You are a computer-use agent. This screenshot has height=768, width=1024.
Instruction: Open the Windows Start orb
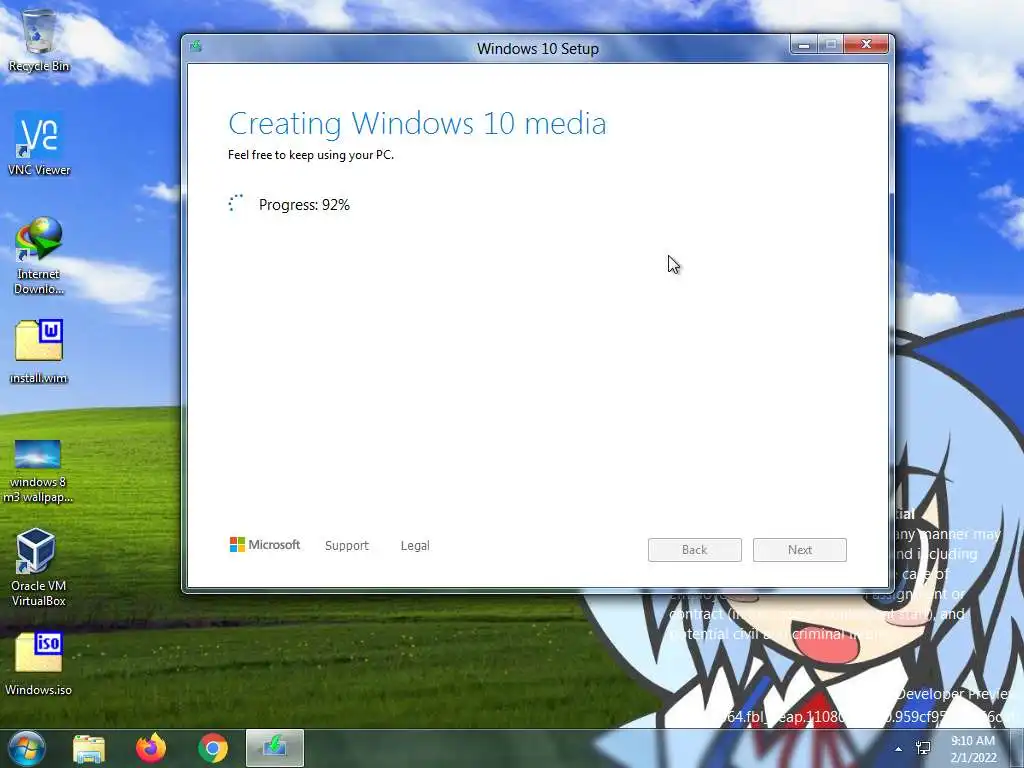[27, 748]
